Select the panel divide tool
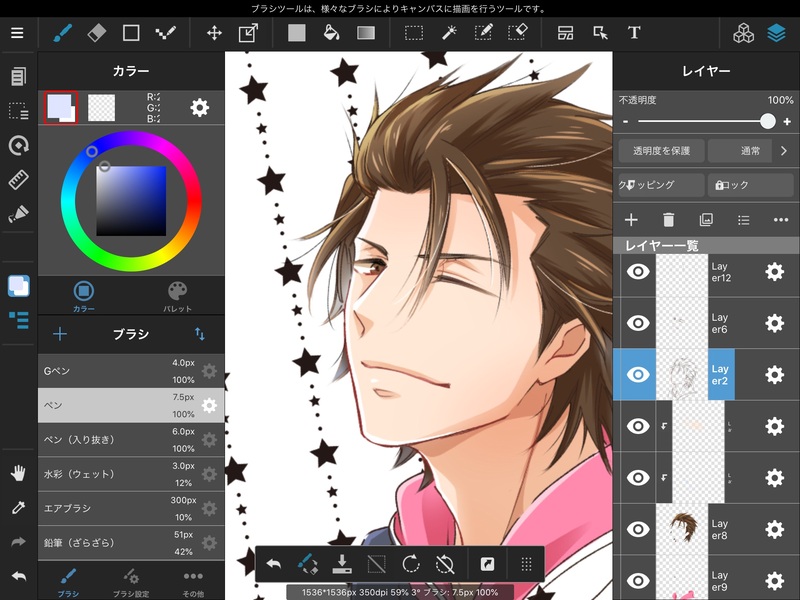Viewport: 800px width, 600px height. (x=565, y=33)
